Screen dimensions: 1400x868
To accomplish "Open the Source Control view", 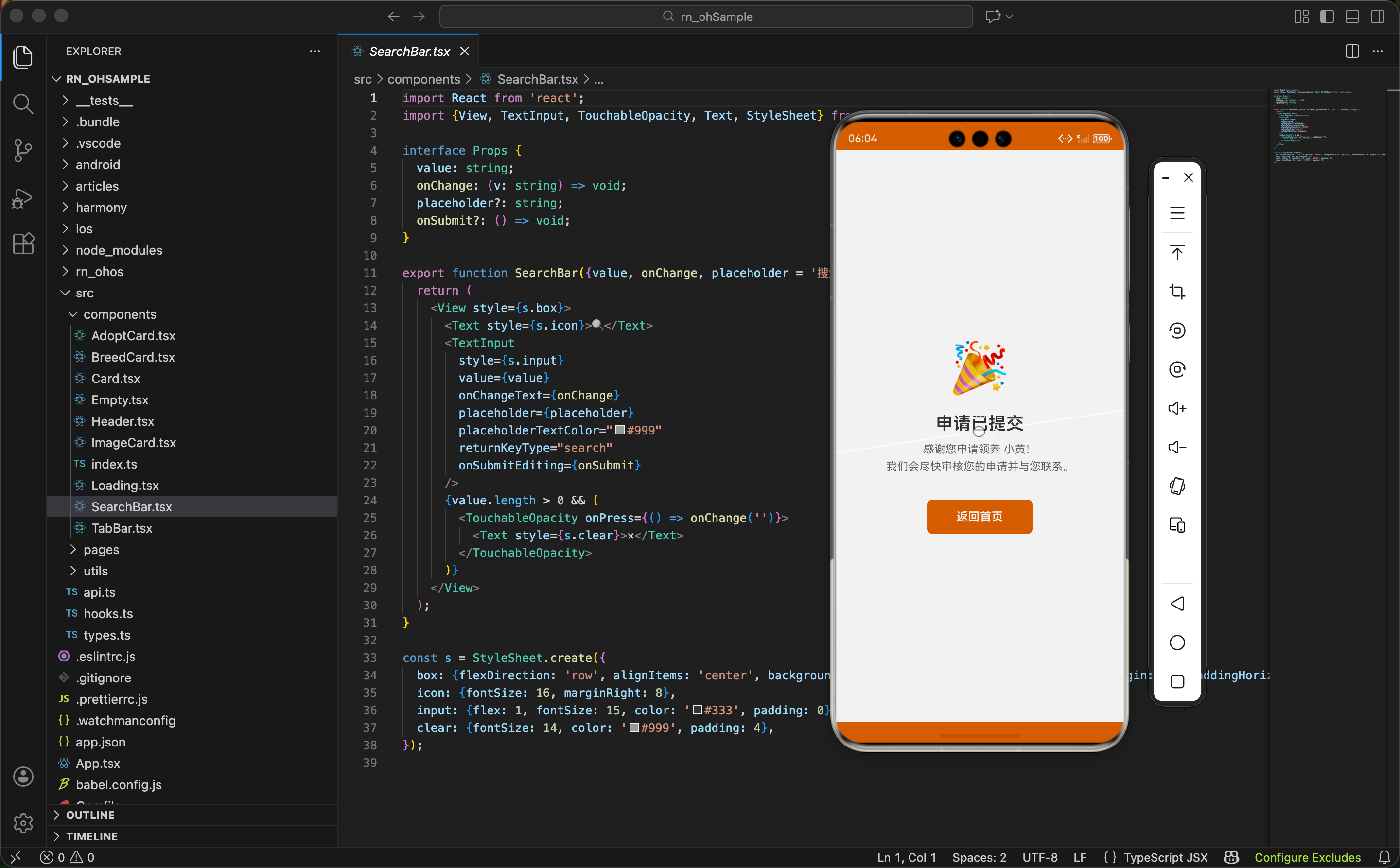I will (22, 151).
